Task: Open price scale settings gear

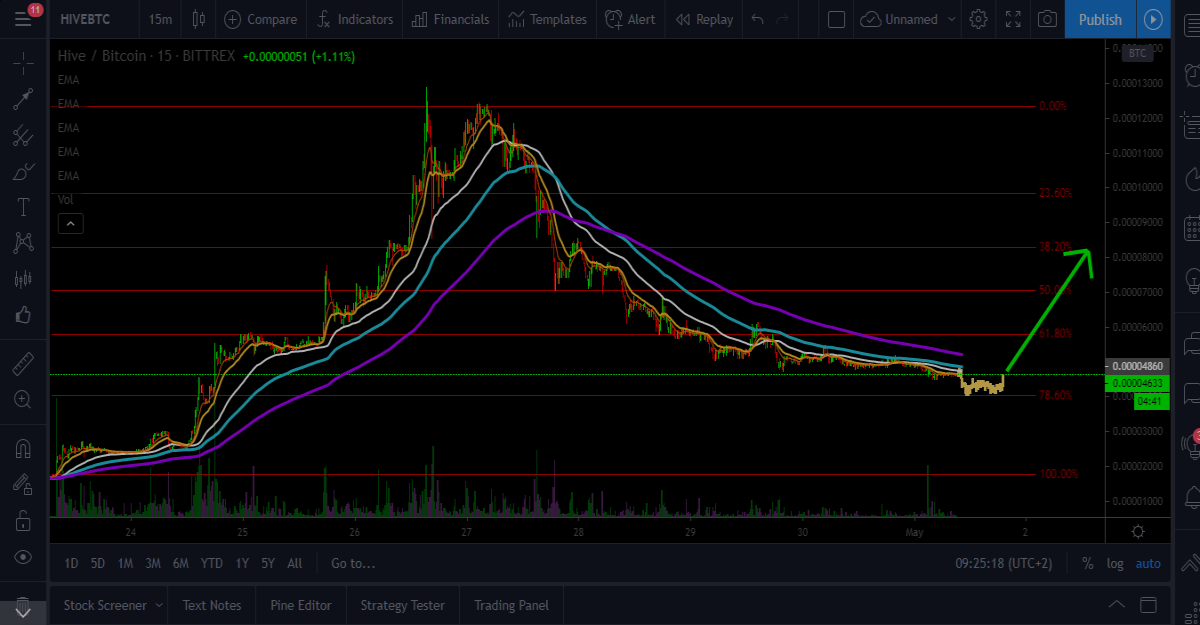Action: (x=1138, y=531)
